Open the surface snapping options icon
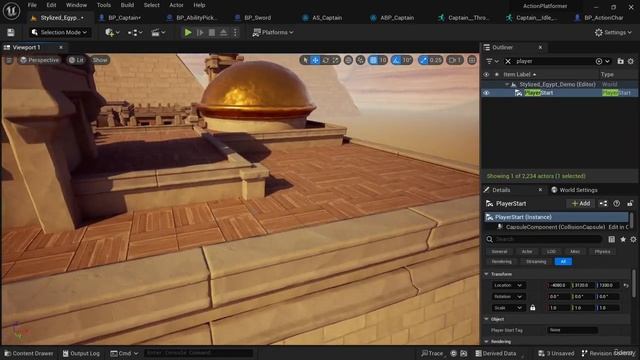The height and width of the screenshot is (360, 640). click(360, 60)
